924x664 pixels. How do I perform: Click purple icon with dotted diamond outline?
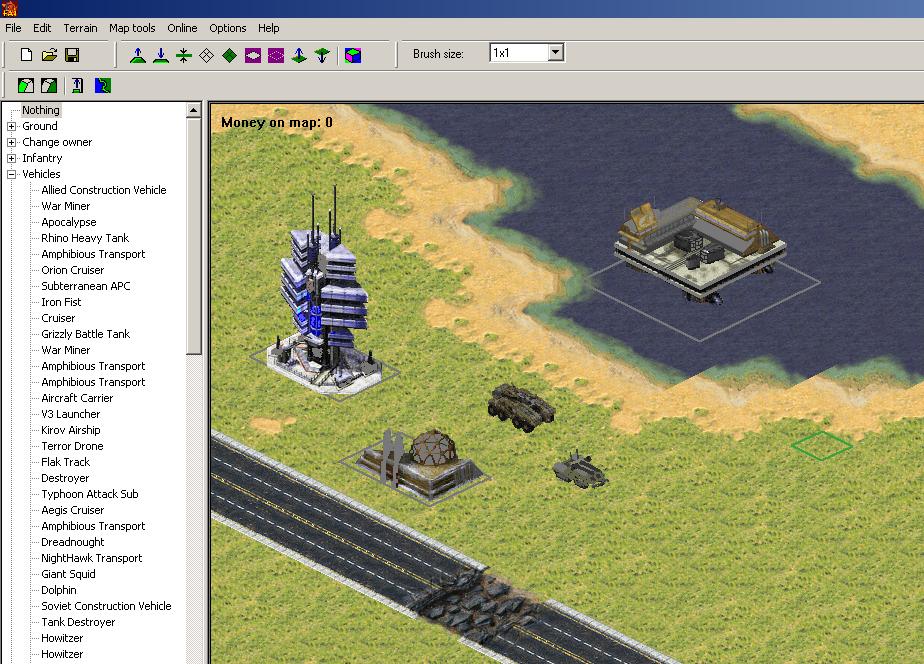coord(276,55)
